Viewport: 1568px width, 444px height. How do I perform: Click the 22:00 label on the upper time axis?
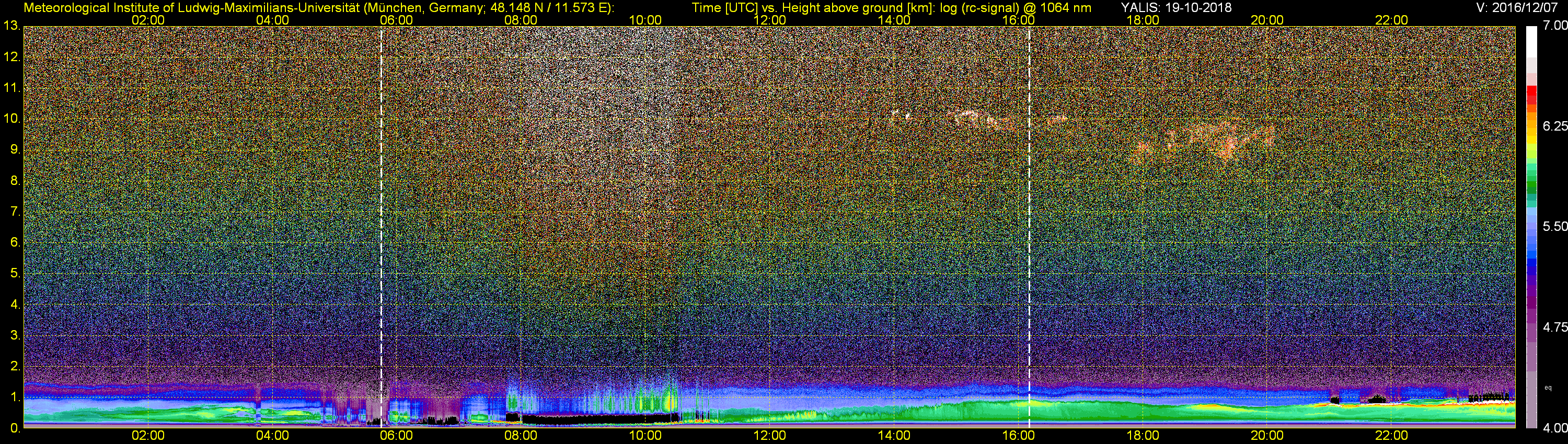point(1391,19)
